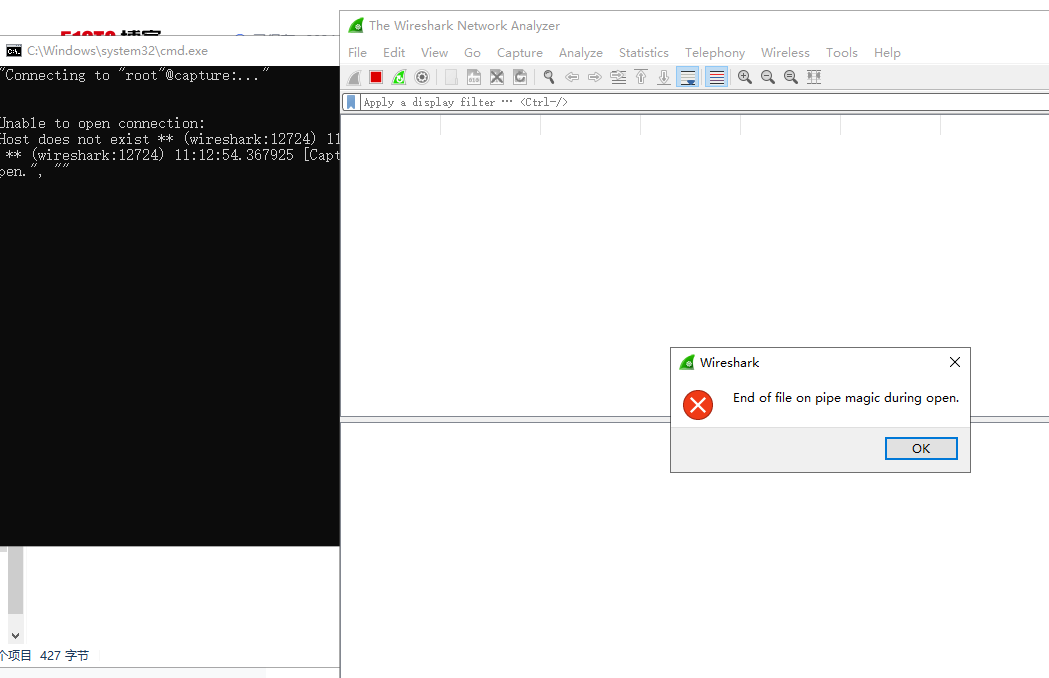Open the File menu in Wireshark
This screenshot has height=678, width=1049.
tap(357, 53)
